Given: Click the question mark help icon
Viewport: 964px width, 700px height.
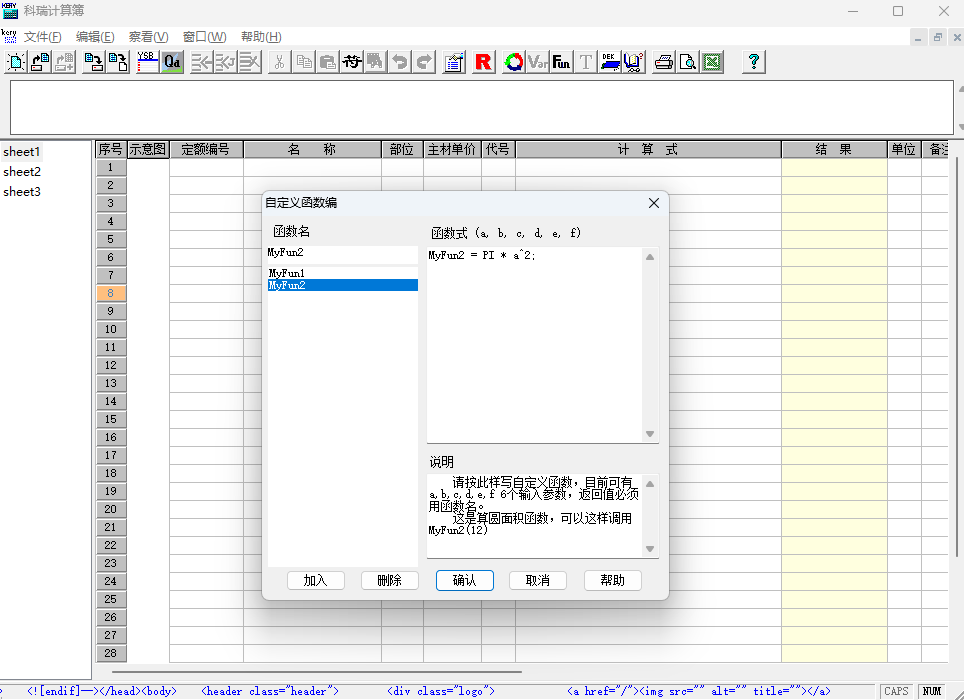Looking at the screenshot, I should pos(754,62).
